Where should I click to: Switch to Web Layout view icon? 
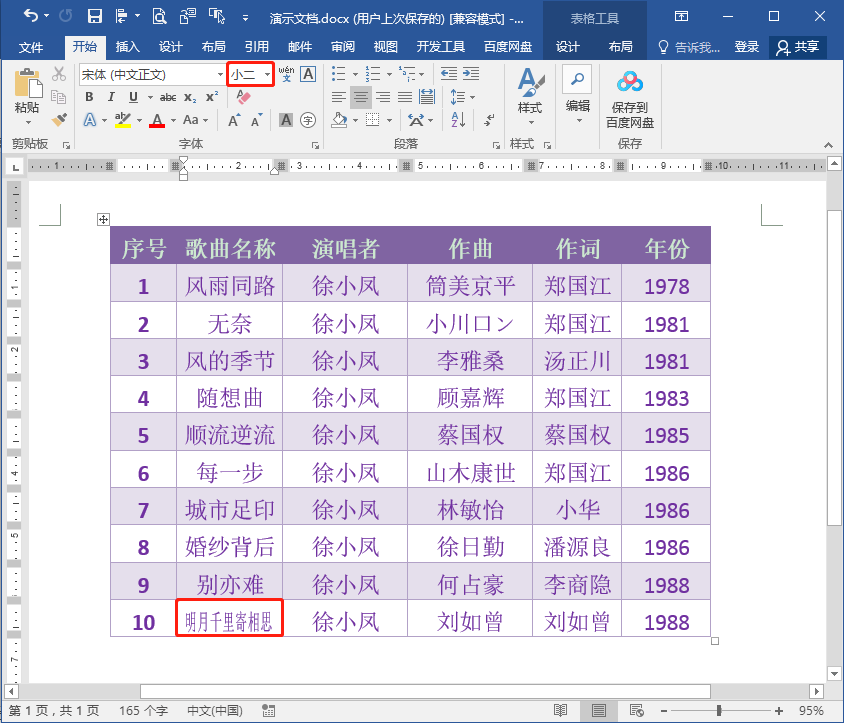click(x=637, y=711)
